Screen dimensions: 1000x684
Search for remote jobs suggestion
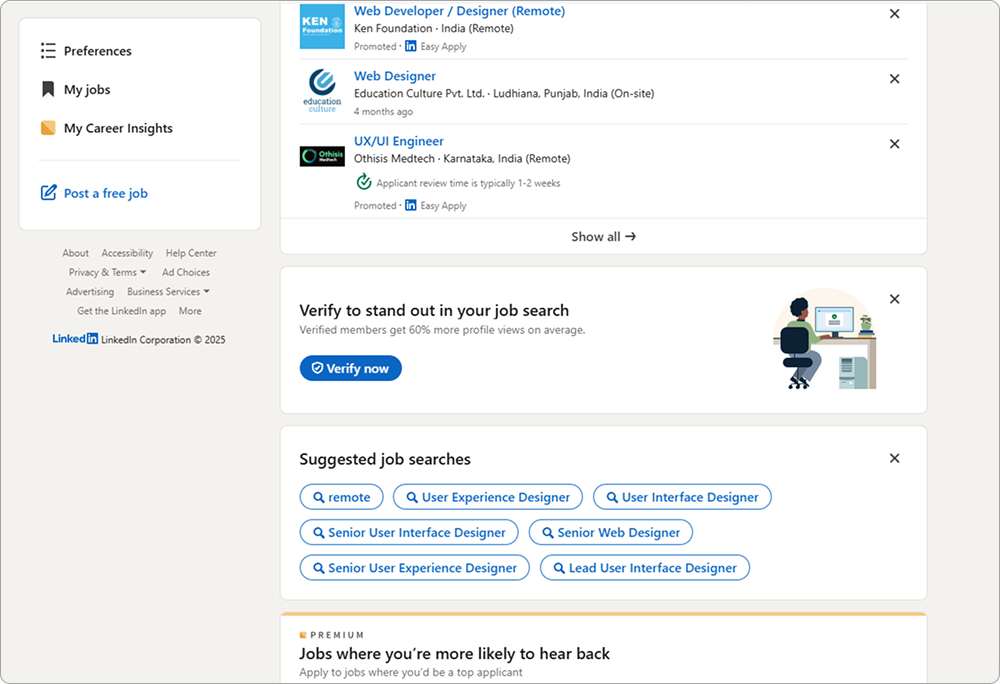[341, 497]
